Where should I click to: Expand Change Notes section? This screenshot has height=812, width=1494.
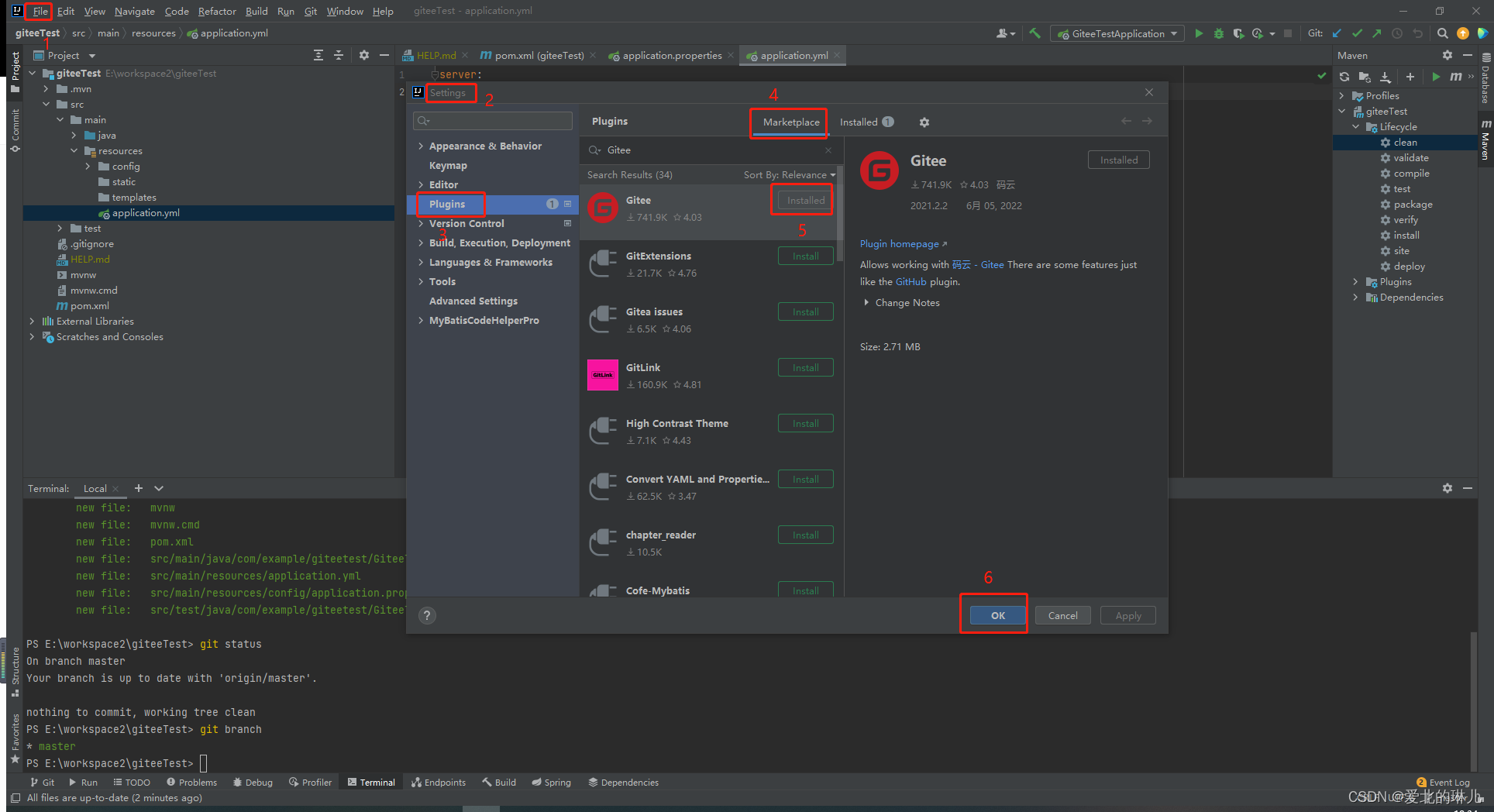(866, 303)
